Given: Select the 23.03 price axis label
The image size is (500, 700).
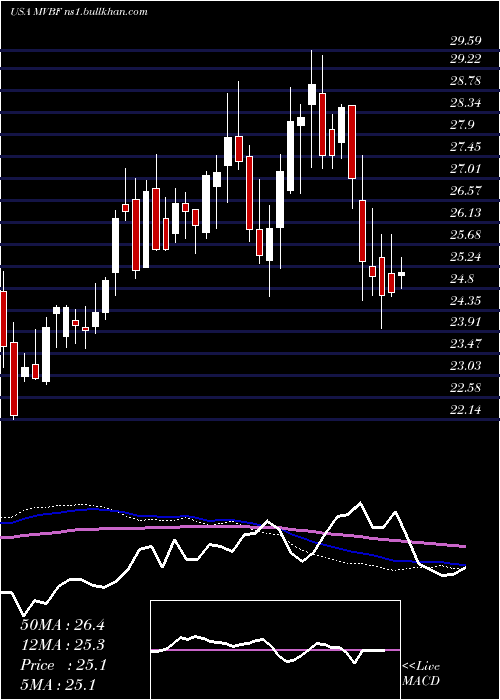Looking at the screenshot, I should (x=466, y=366).
